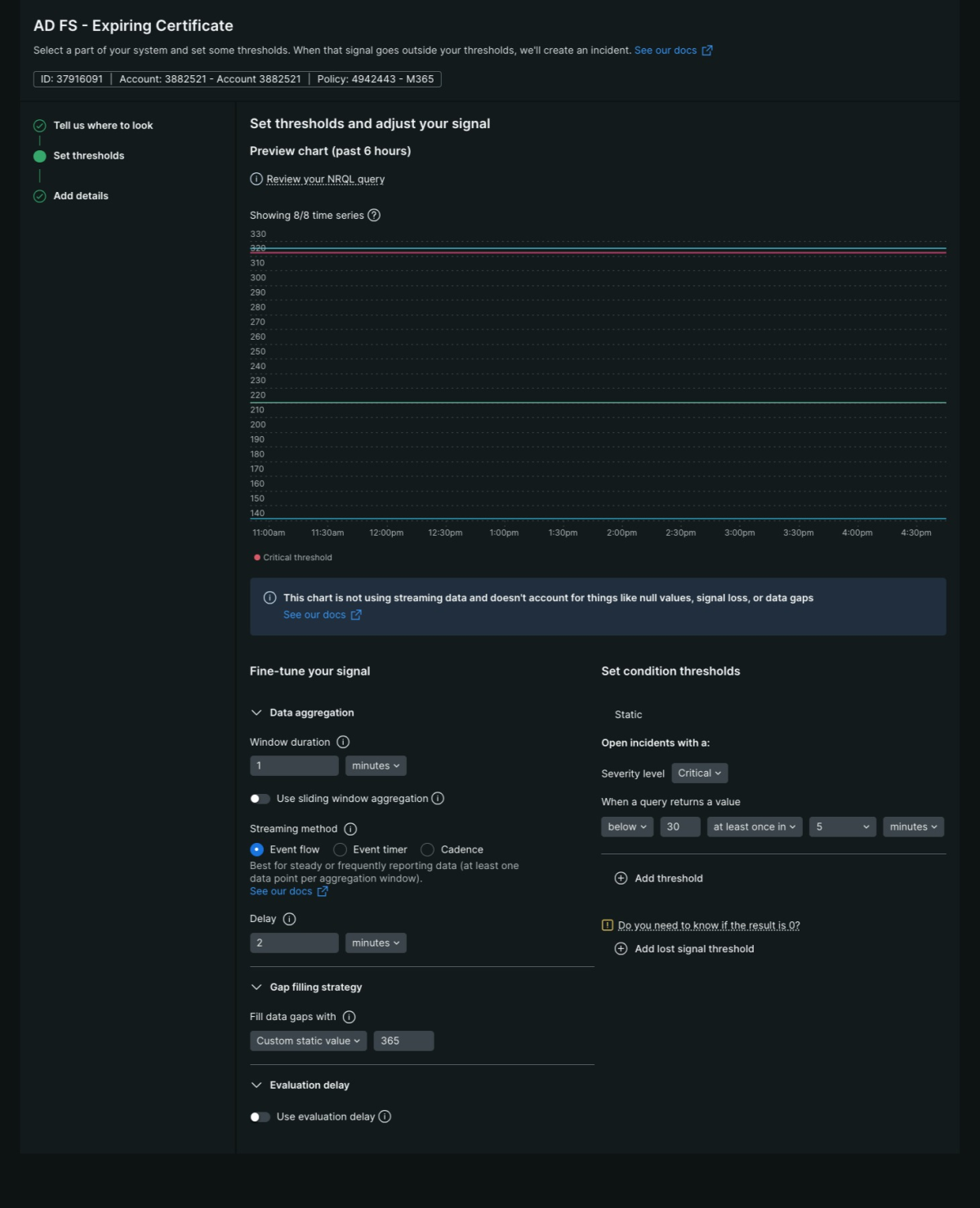The height and width of the screenshot is (1208, 980).
Task: Open the Severity level Critical dropdown
Action: pyautogui.click(x=699, y=773)
